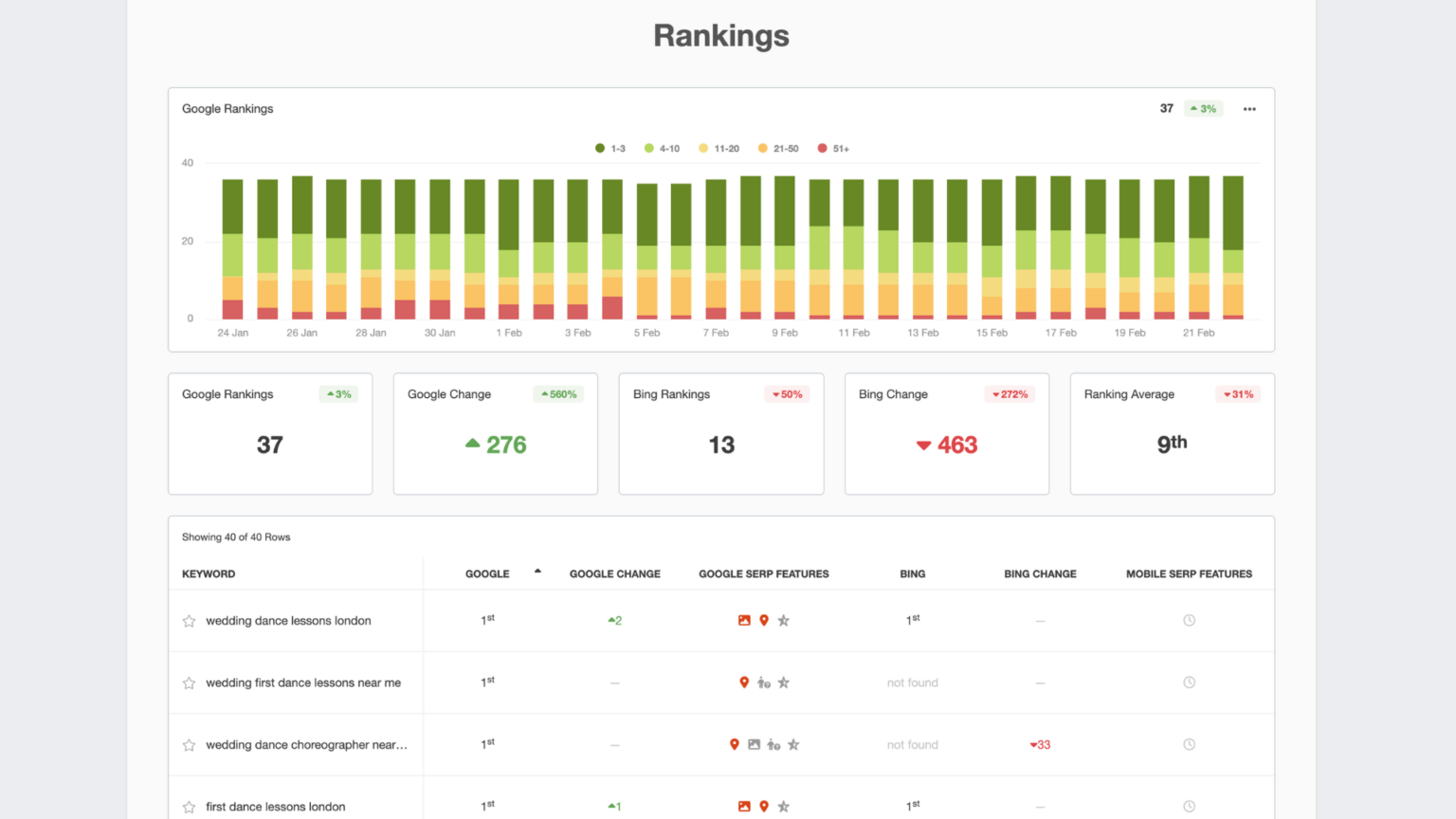The image size is (1456, 819).
Task: Click people icon in 'wedding dance choreographer near…' row
Action: 773,745
